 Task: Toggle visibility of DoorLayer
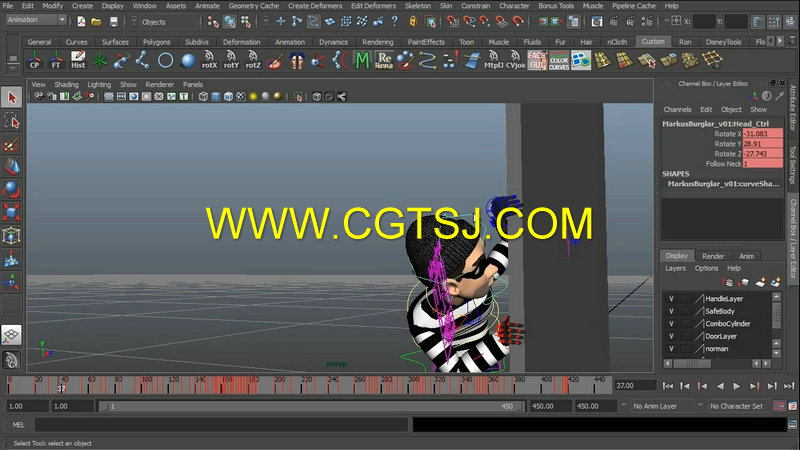671,336
